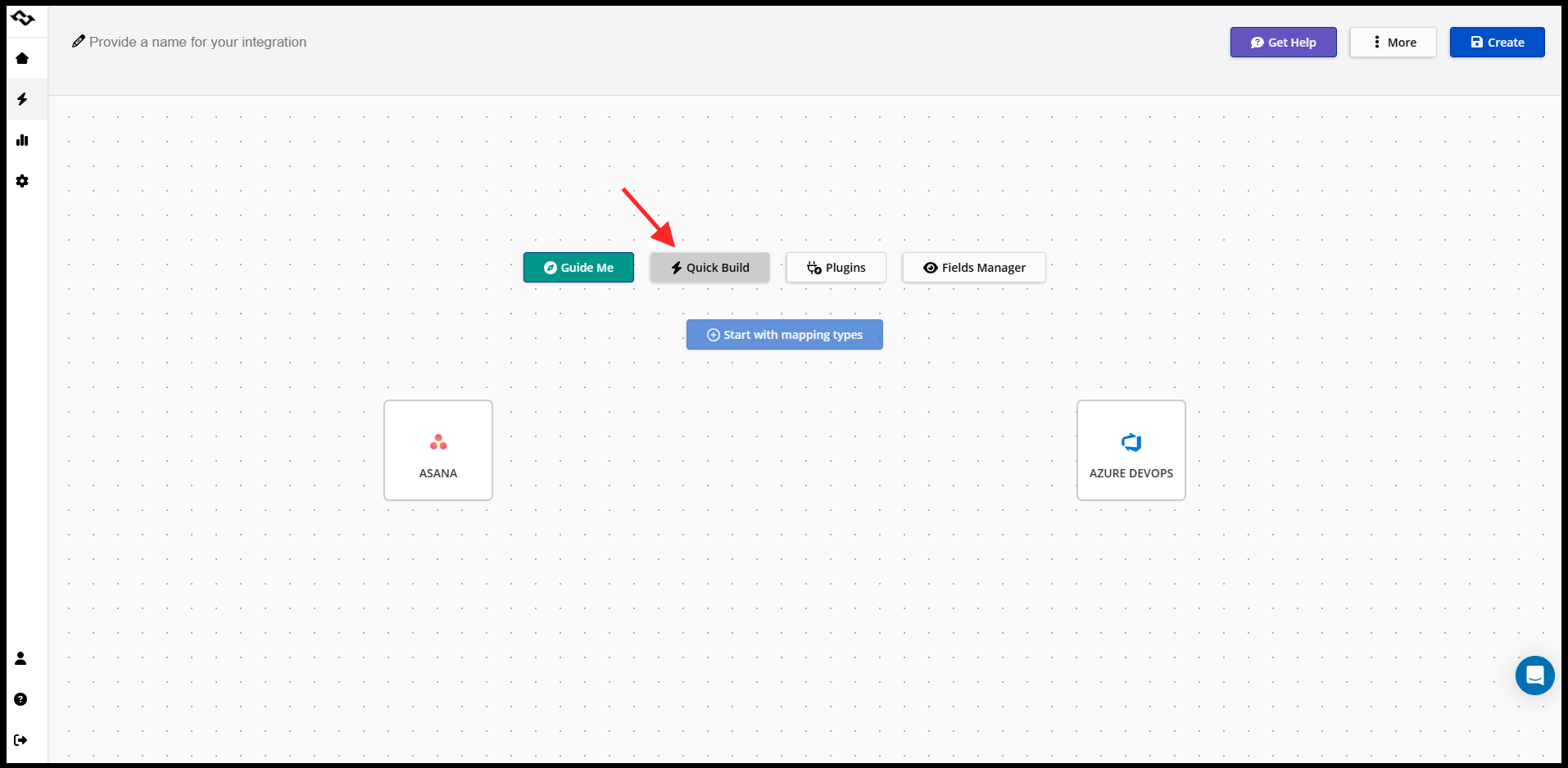Click the sign out icon in the sidebar
1568x768 pixels.
coord(20,740)
